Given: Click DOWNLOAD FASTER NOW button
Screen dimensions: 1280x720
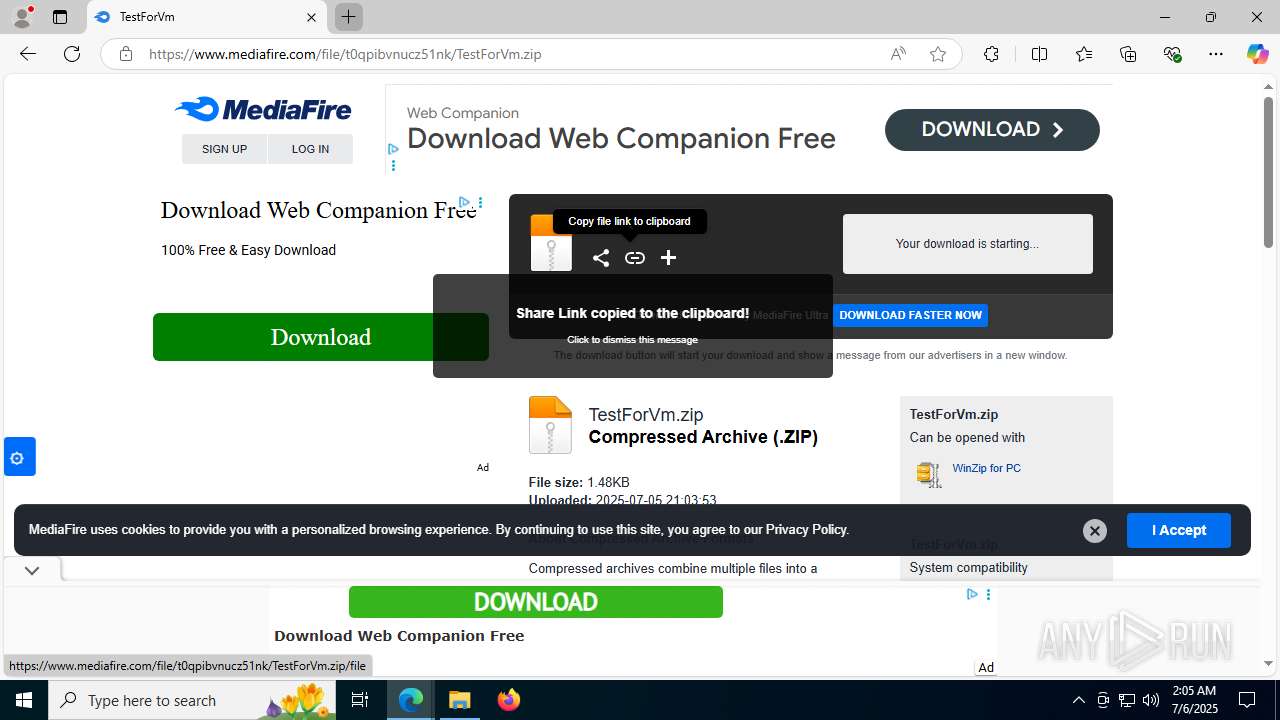Looking at the screenshot, I should 910,315.
